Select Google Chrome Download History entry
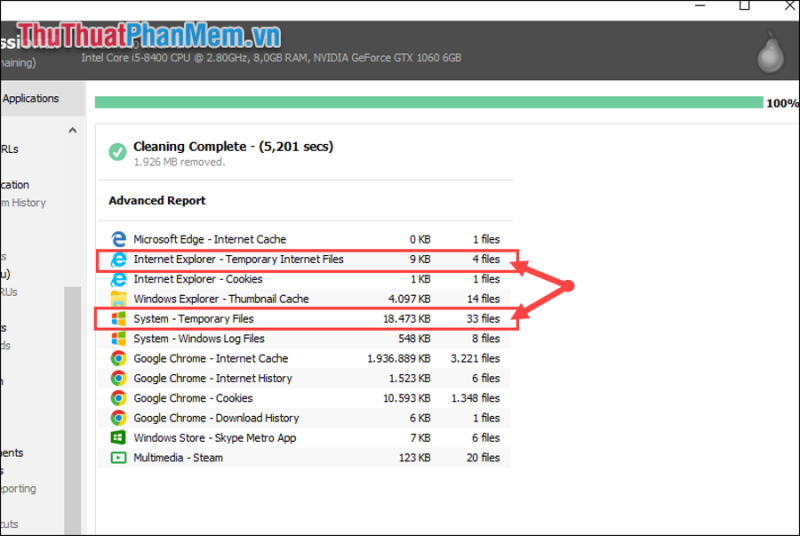 pos(304,418)
